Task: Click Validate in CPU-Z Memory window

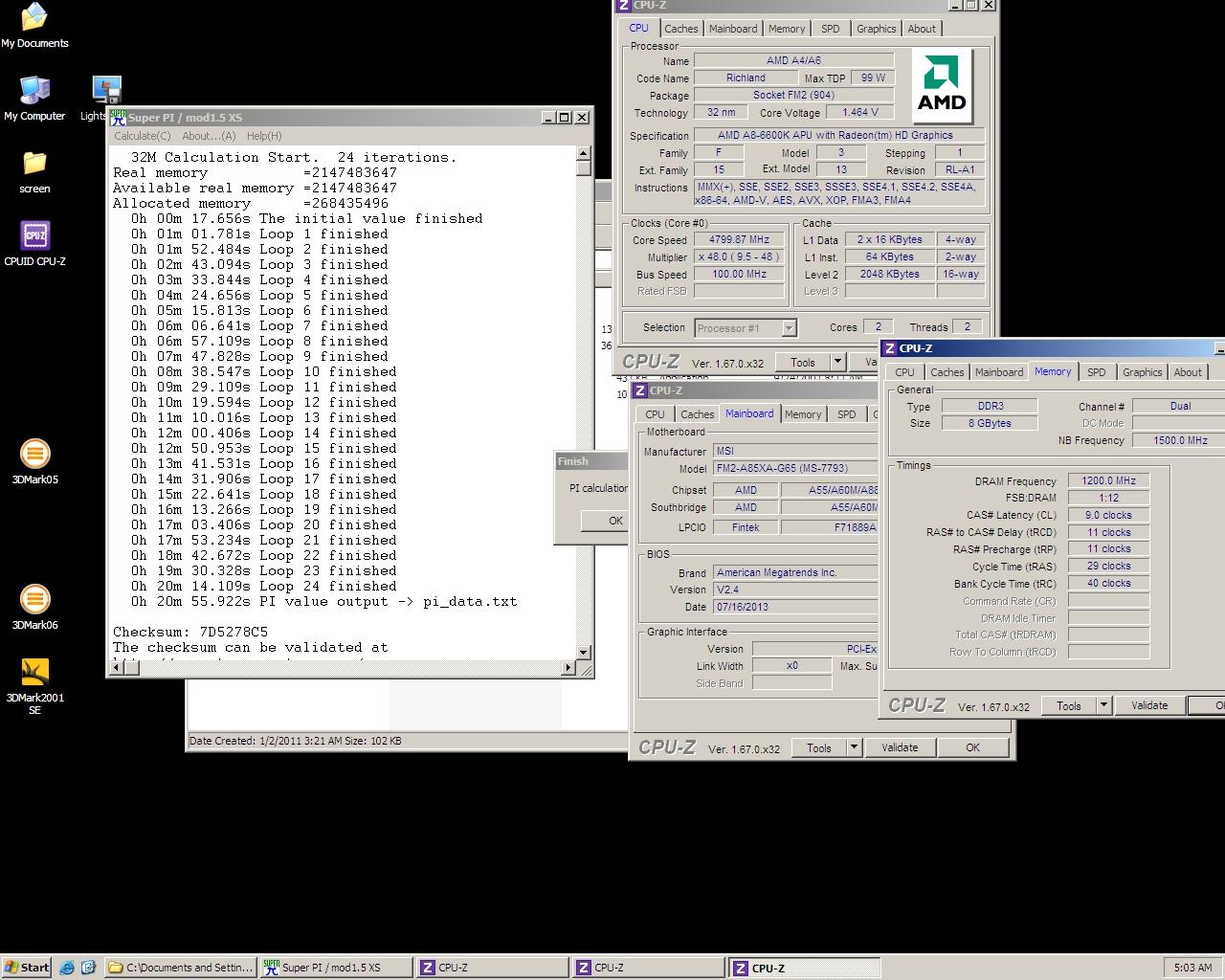Action: [1149, 705]
